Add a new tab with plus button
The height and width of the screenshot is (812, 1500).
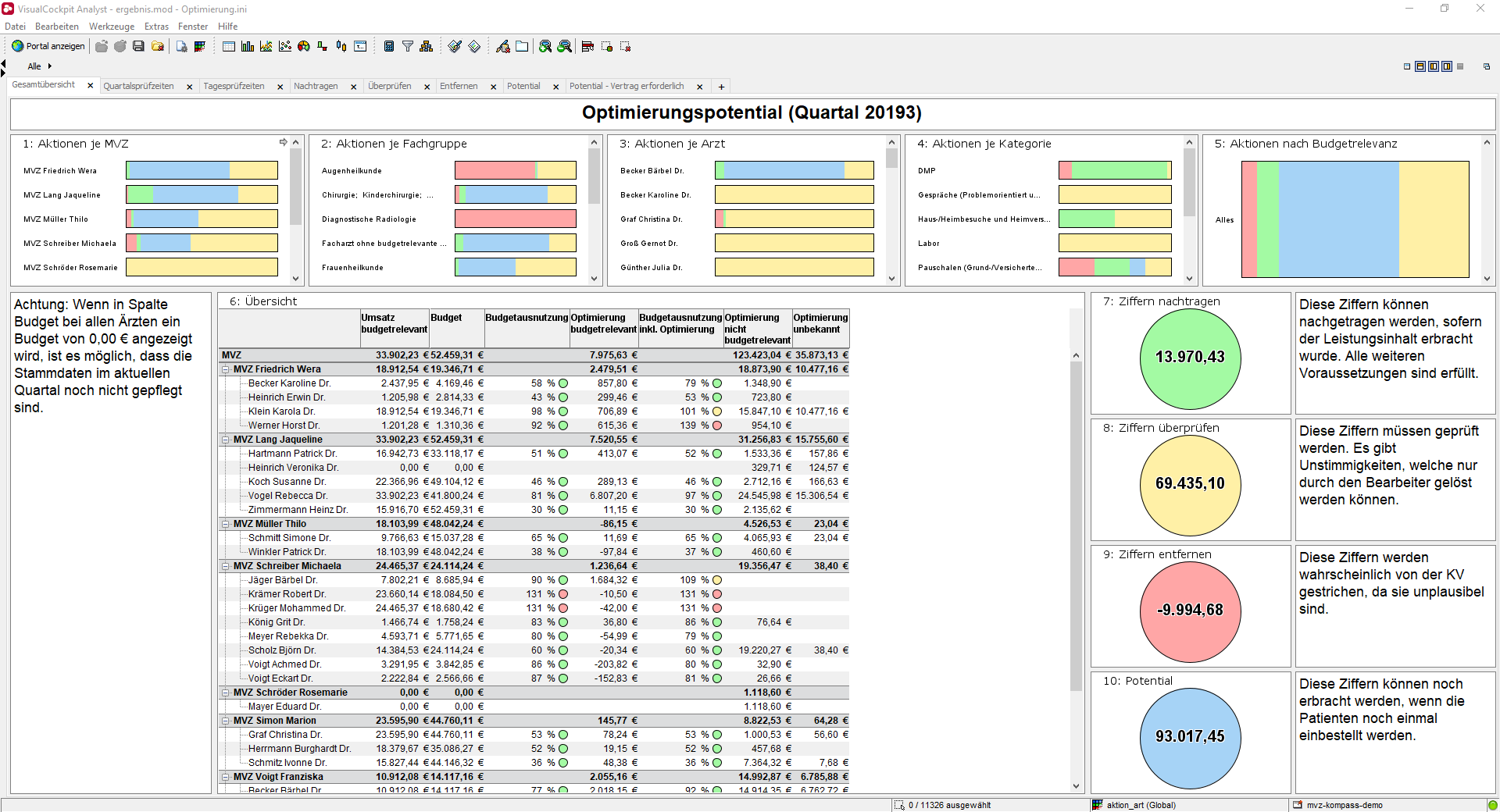721,87
